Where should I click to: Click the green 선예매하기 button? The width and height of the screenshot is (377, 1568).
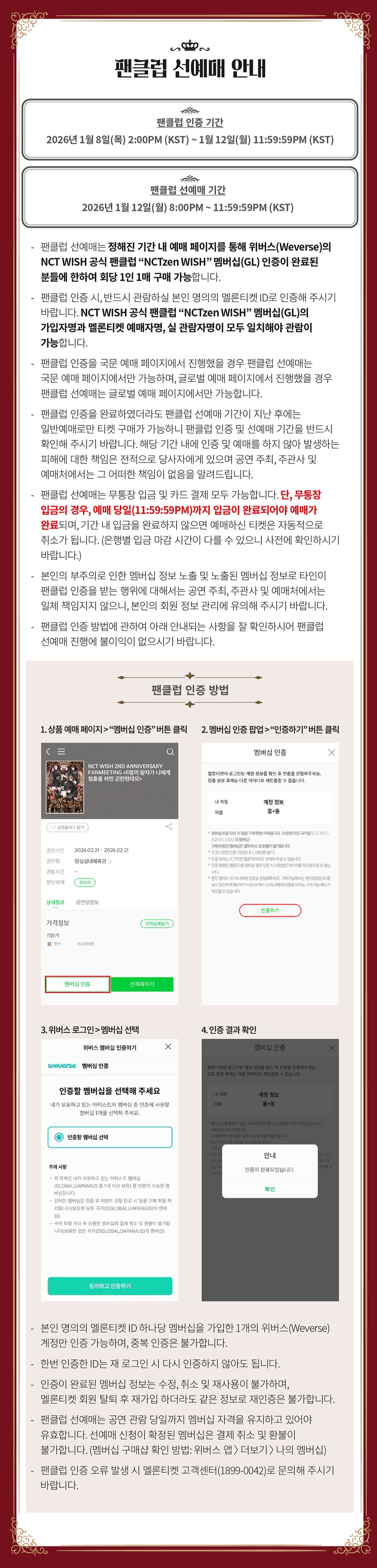pos(142,984)
